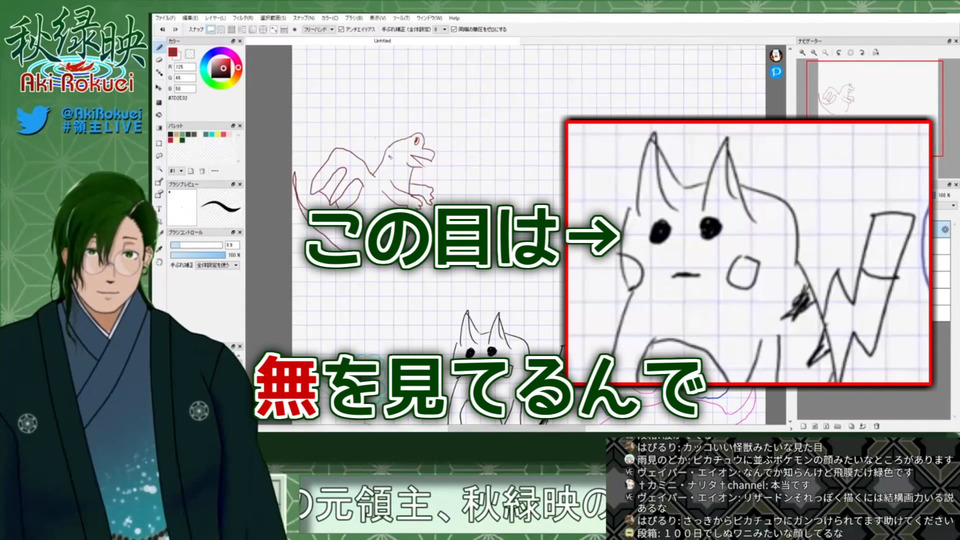
Task: Open the フィルタ menu
Action: tap(243, 18)
